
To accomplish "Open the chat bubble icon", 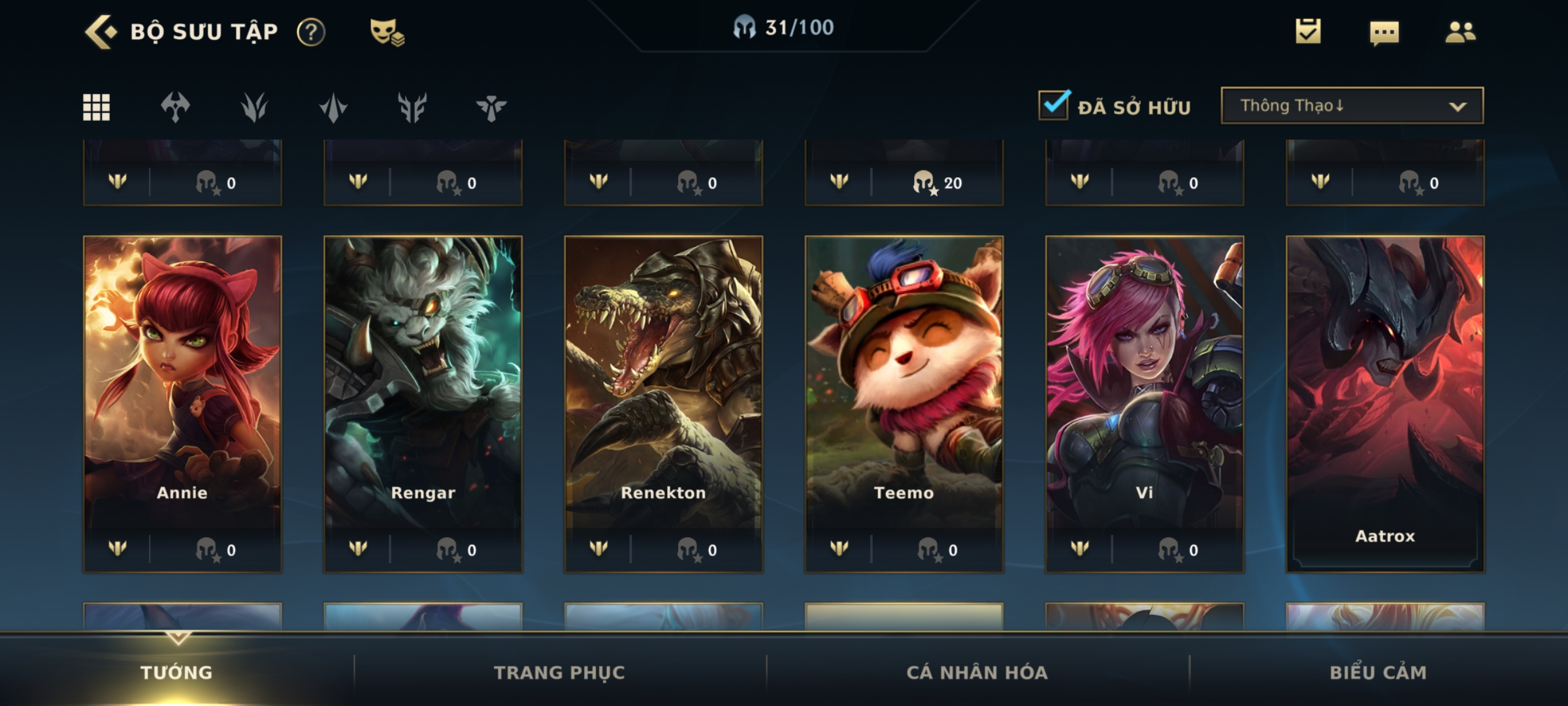I will tap(1384, 33).
